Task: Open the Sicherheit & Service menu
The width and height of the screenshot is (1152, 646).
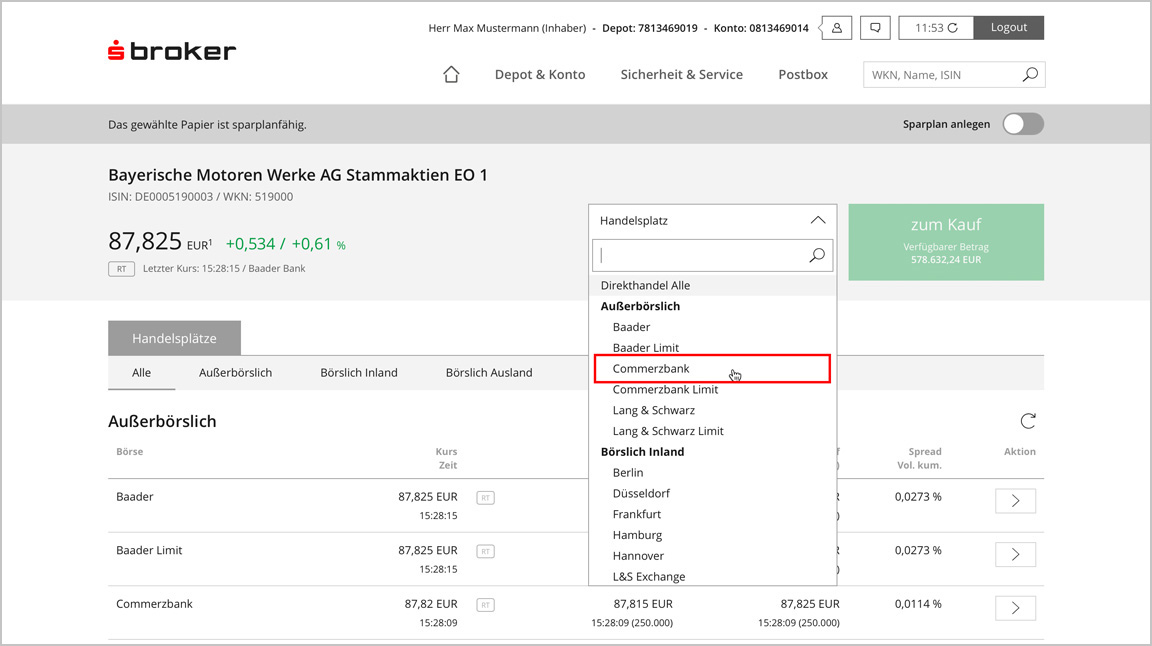Action: click(x=681, y=74)
